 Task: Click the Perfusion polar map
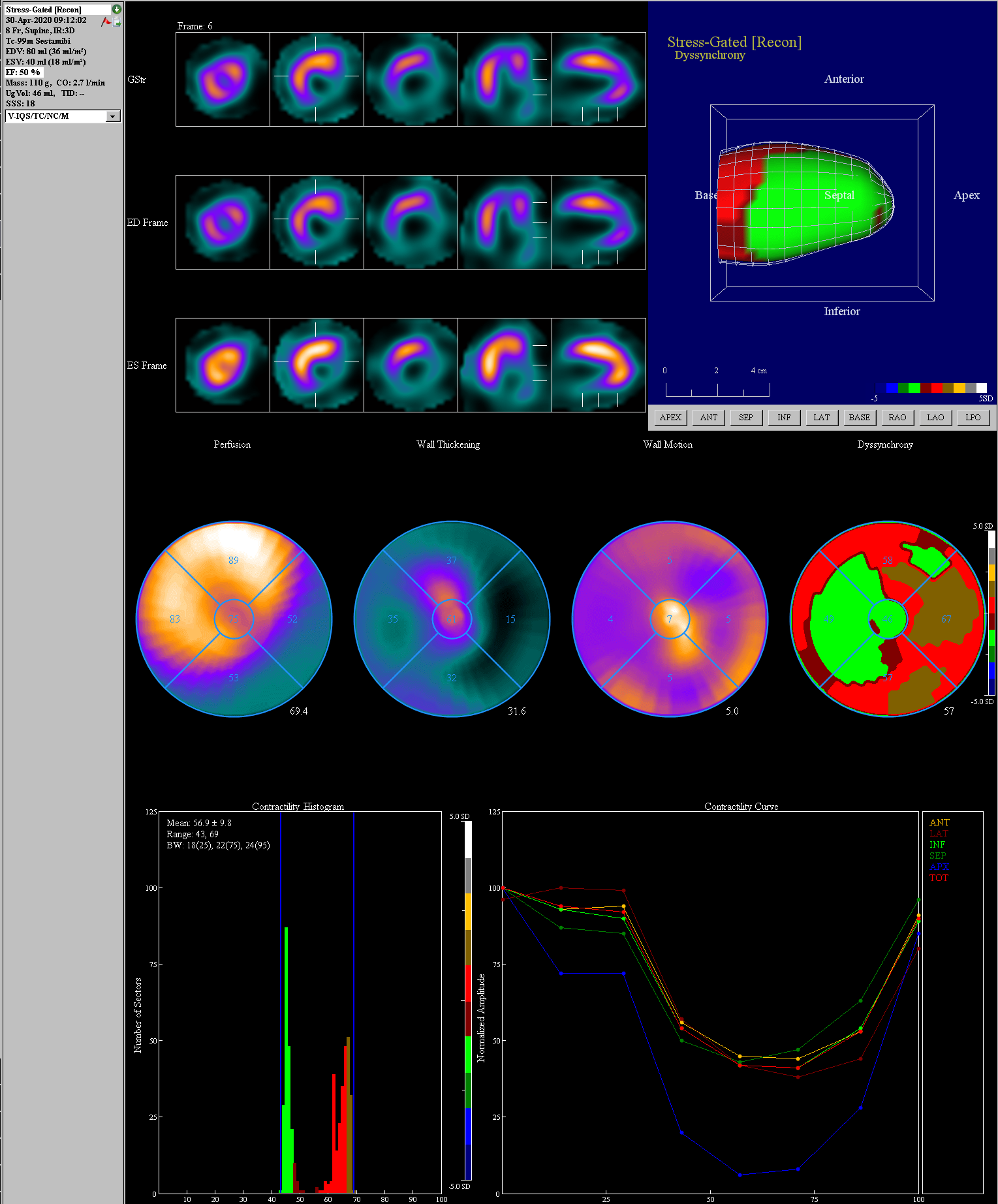point(234,619)
